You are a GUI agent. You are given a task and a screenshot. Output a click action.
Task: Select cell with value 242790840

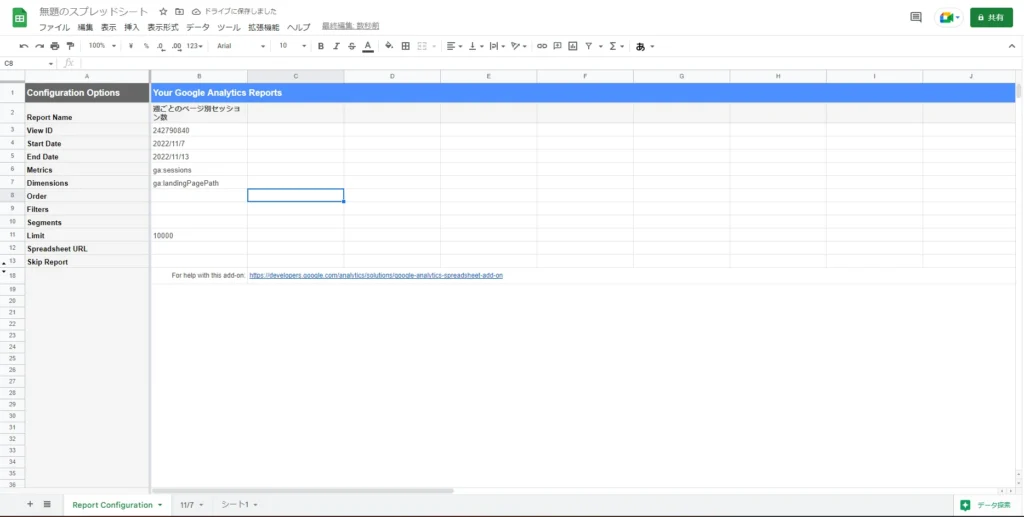pyautogui.click(x=199, y=131)
